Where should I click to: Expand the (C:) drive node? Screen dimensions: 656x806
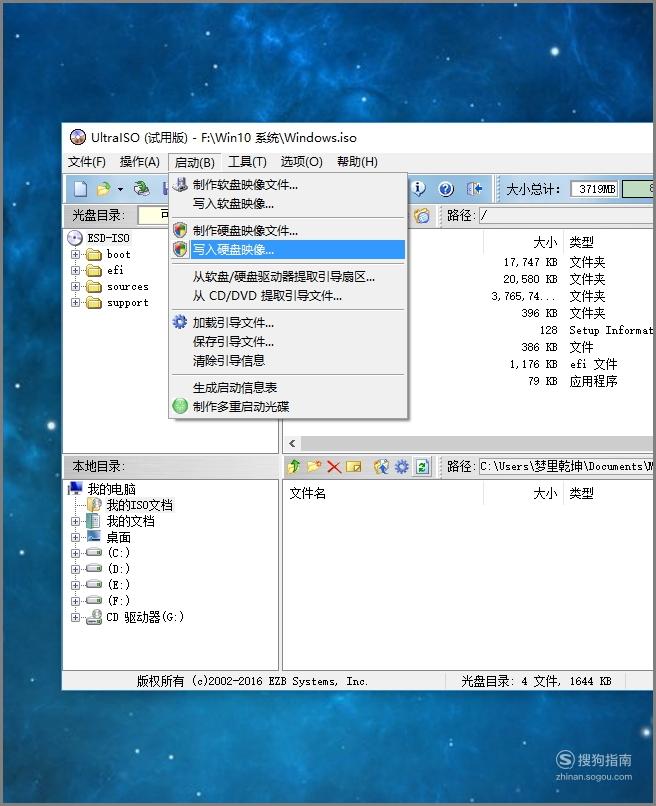click(x=76, y=553)
